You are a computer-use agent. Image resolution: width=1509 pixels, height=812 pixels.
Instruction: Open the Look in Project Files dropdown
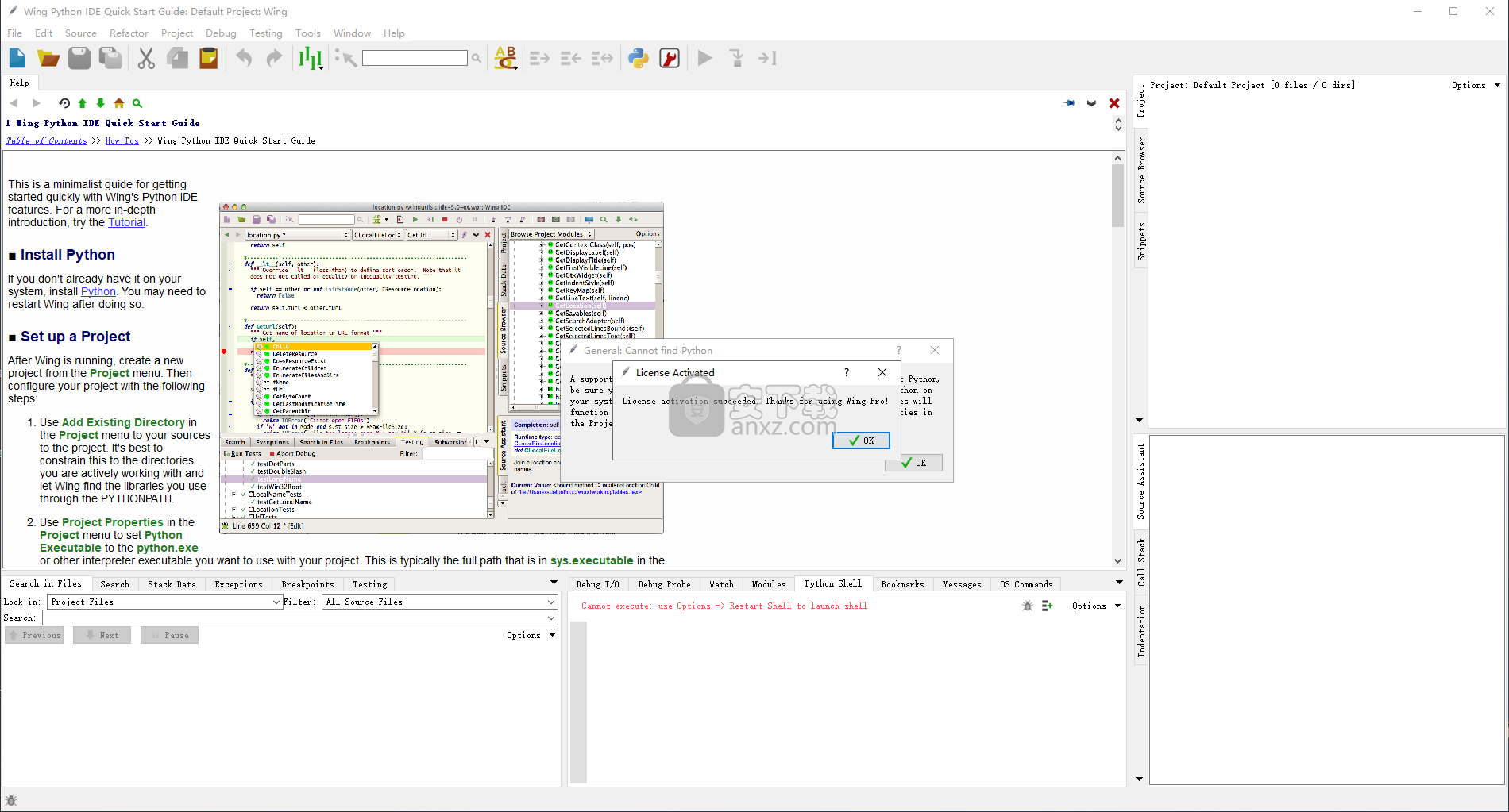coord(165,602)
